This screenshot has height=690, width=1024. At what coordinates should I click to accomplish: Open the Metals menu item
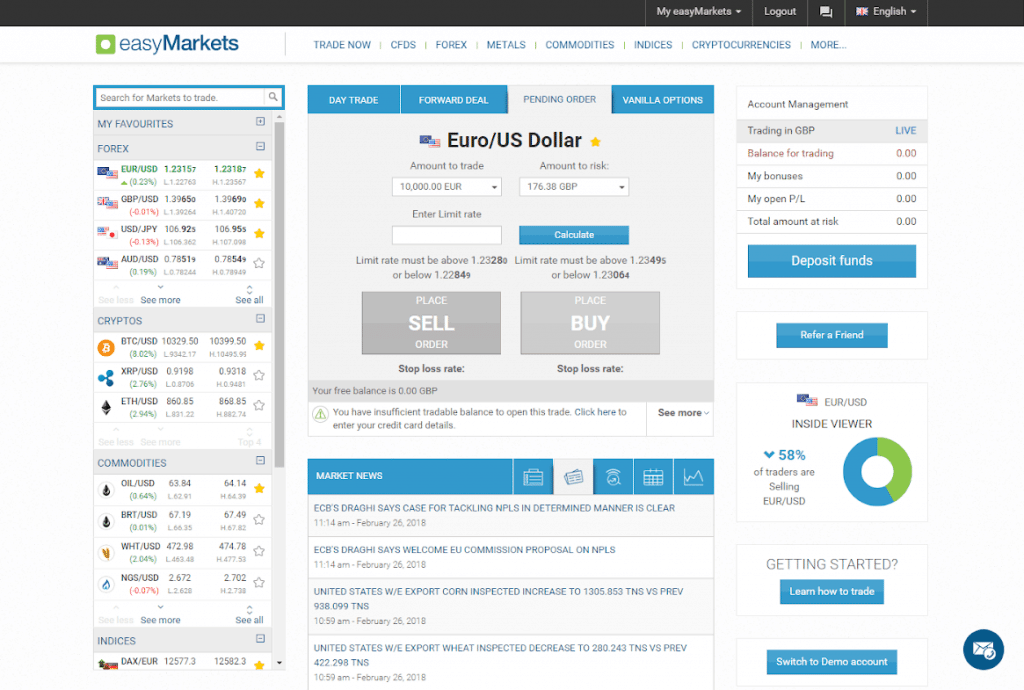click(506, 45)
